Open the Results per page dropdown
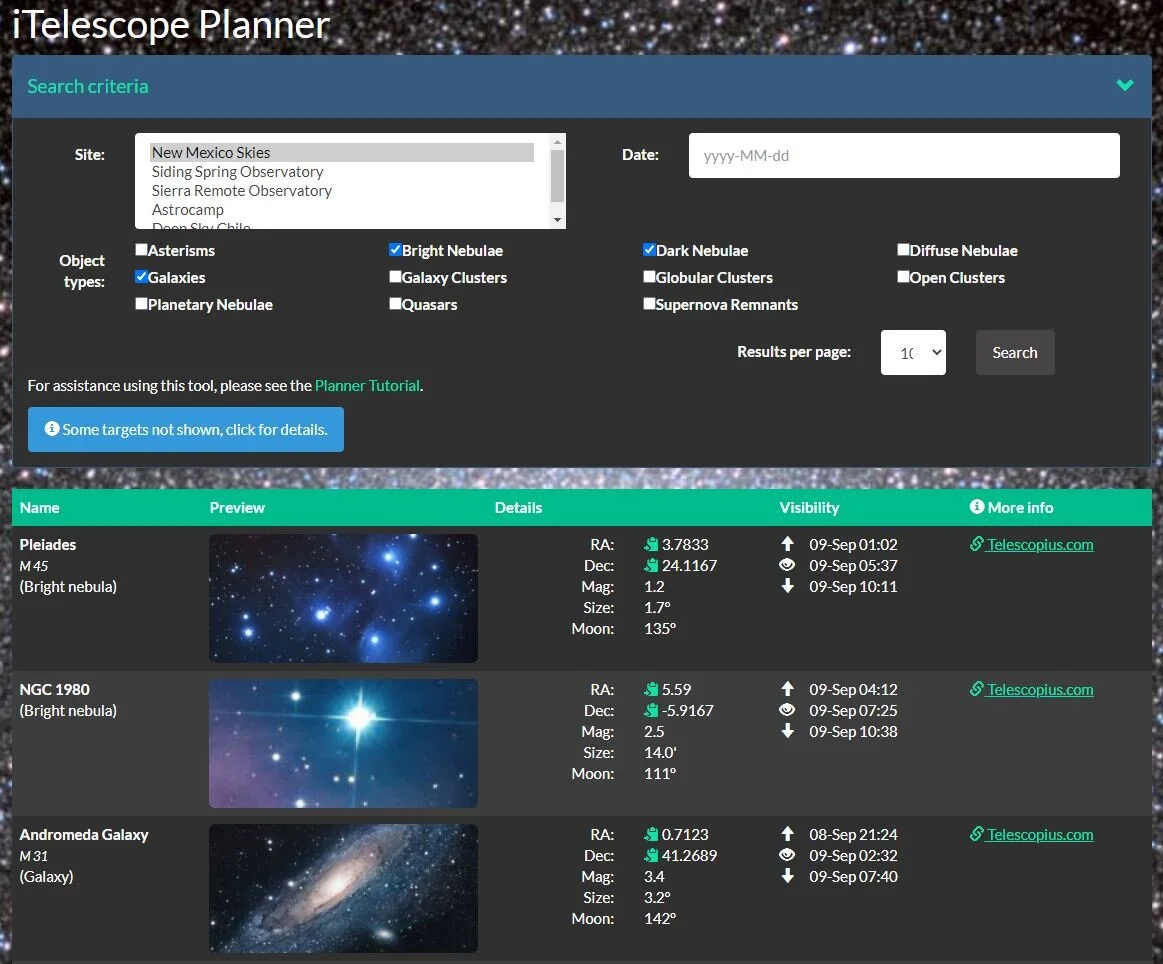This screenshot has height=964, width=1163. 913,352
